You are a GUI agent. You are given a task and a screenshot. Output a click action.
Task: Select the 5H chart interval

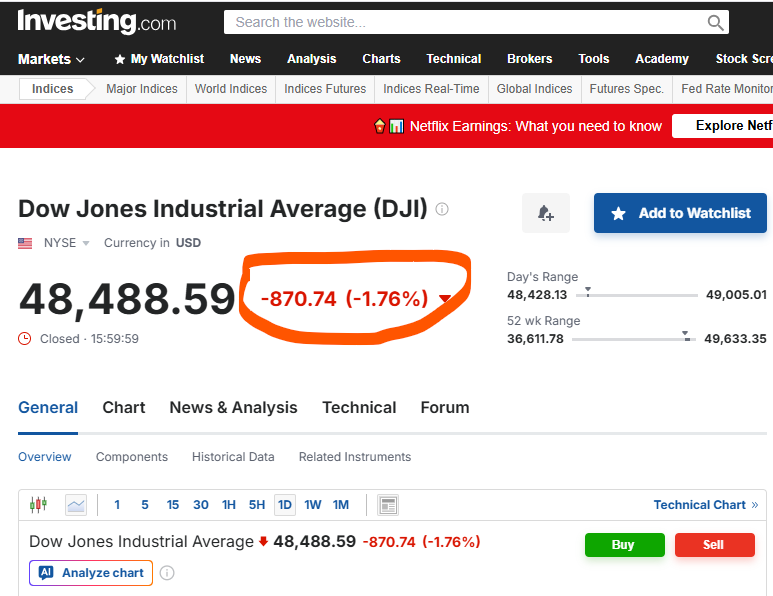pyautogui.click(x=257, y=505)
